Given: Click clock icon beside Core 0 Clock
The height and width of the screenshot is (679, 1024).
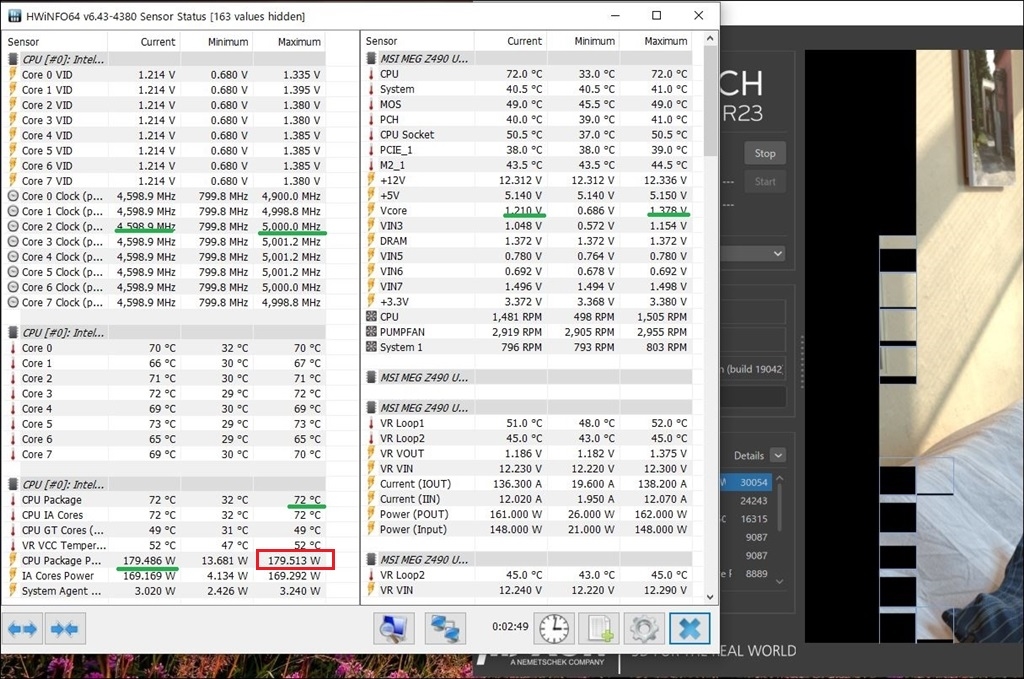Looking at the screenshot, I should pyautogui.click(x=12, y=196).
